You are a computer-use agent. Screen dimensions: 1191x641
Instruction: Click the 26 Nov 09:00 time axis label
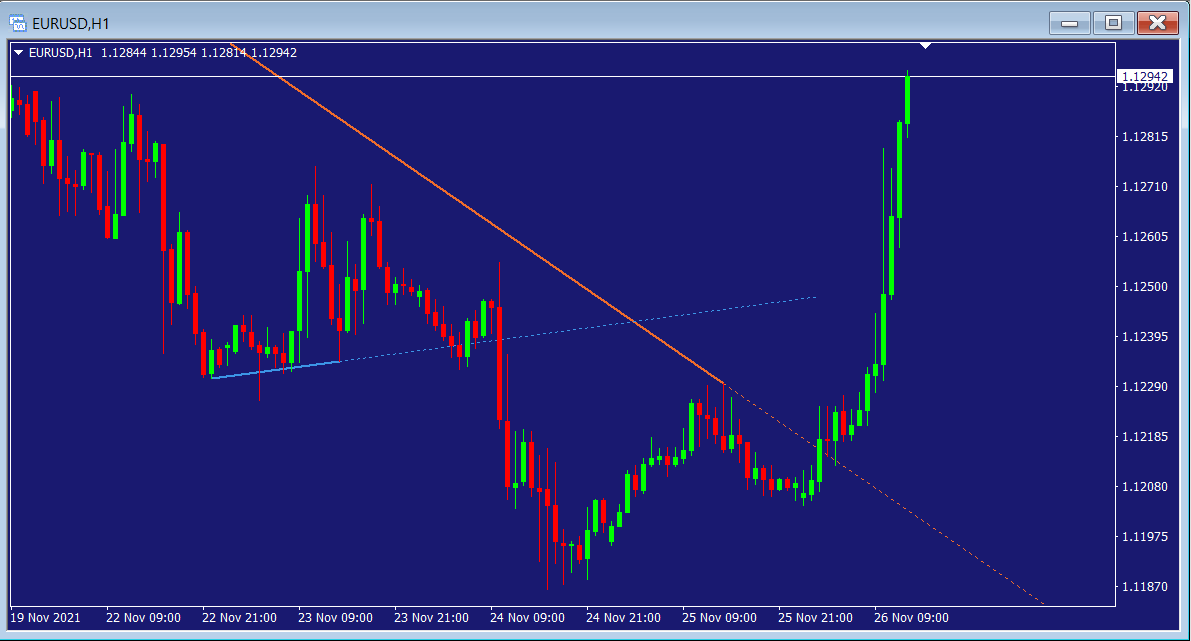(x=911, y=617)
